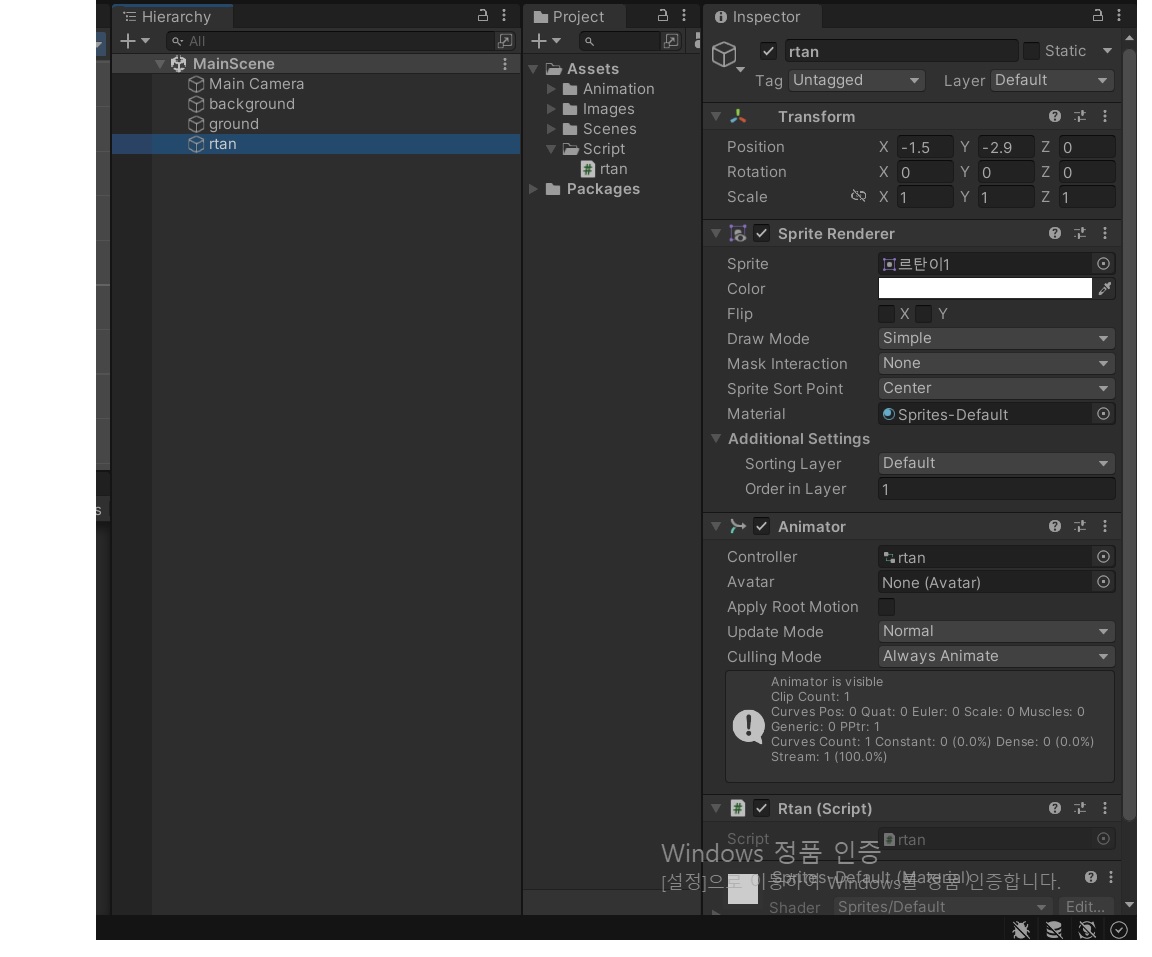Click the Order in Layer field
This screenshot has width=1152, height=957.
996,488
